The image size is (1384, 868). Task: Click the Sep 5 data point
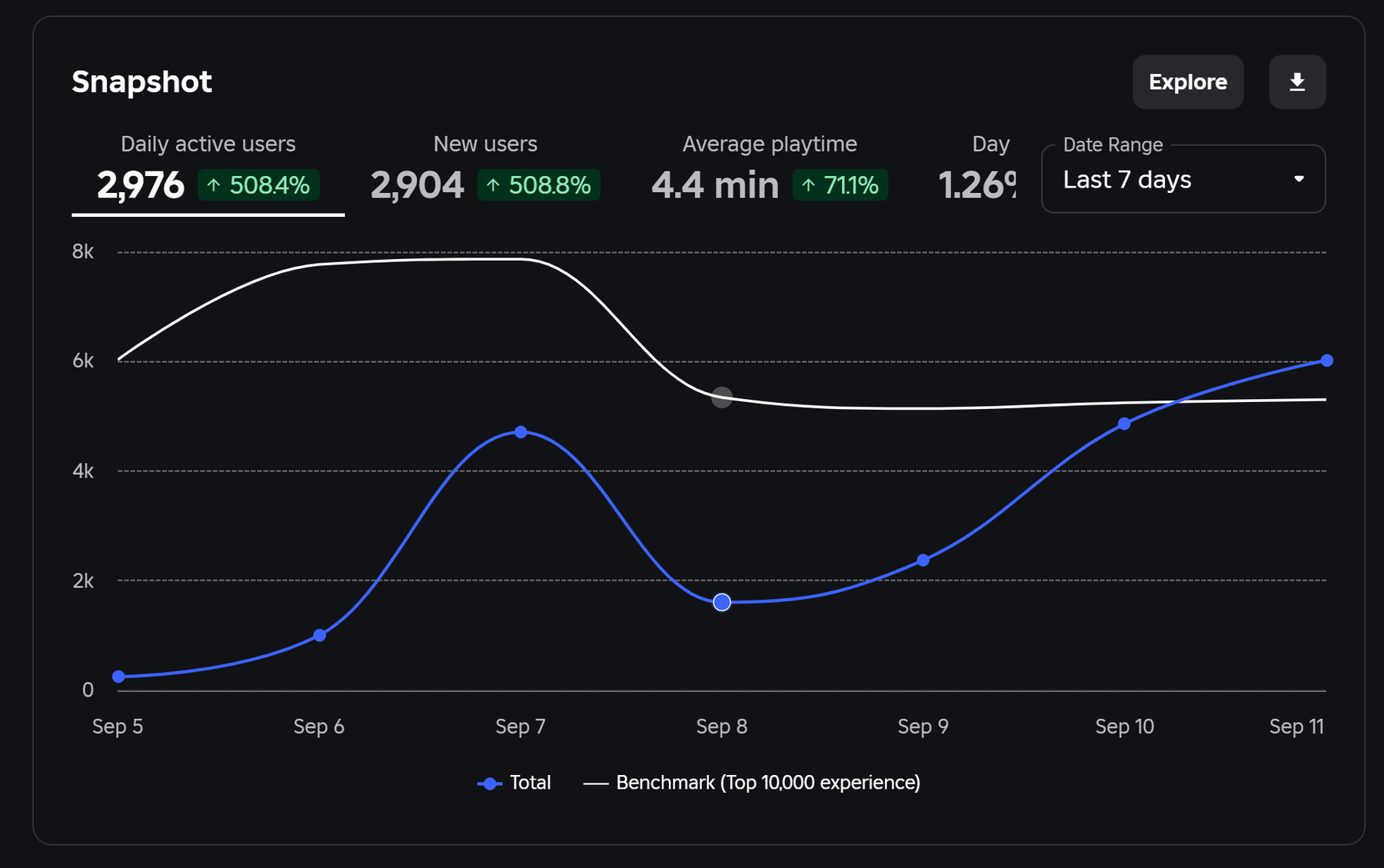(x=118, y=677)
